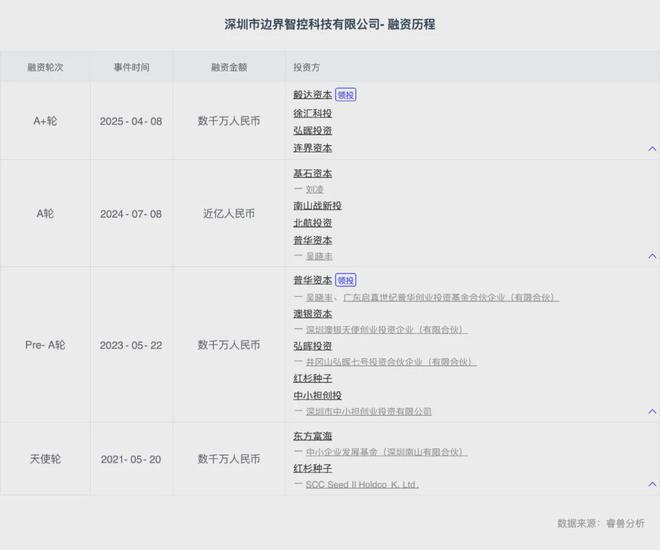Screen dimensions: 660x550
Task: Click the 数据来源：睿兽分析 footer text
Action: [601, 523]
